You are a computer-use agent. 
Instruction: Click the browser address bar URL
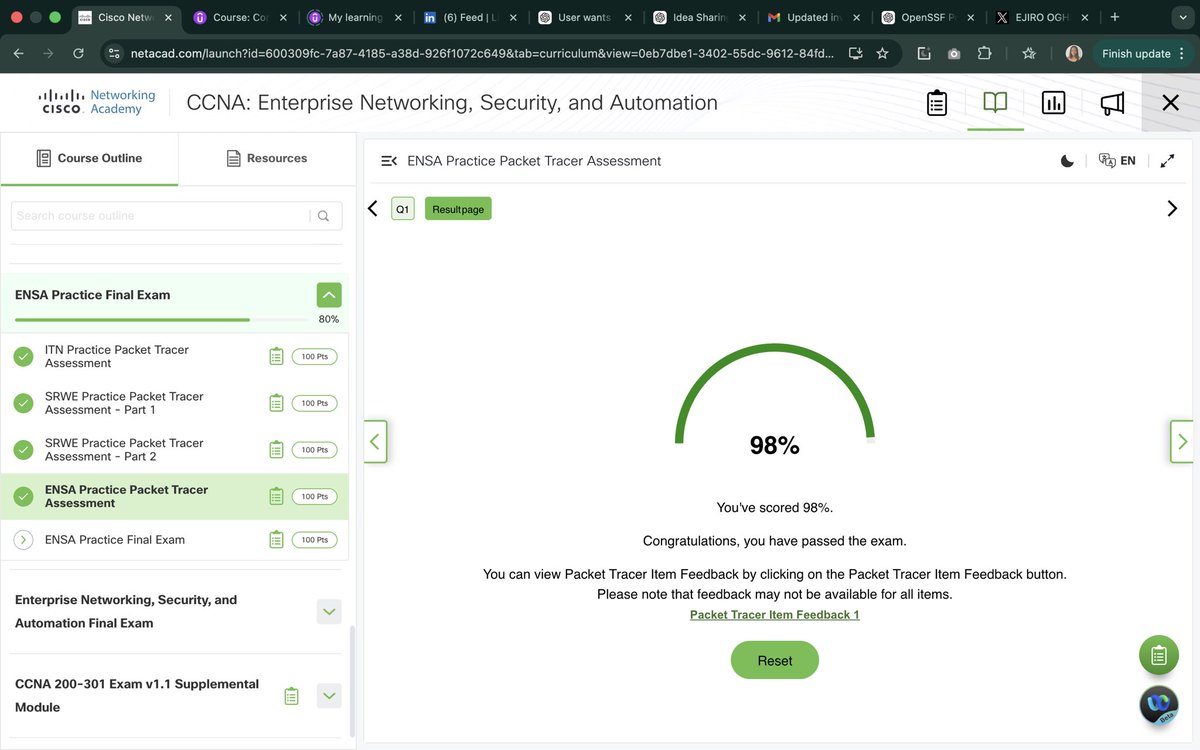click(482, 54)
